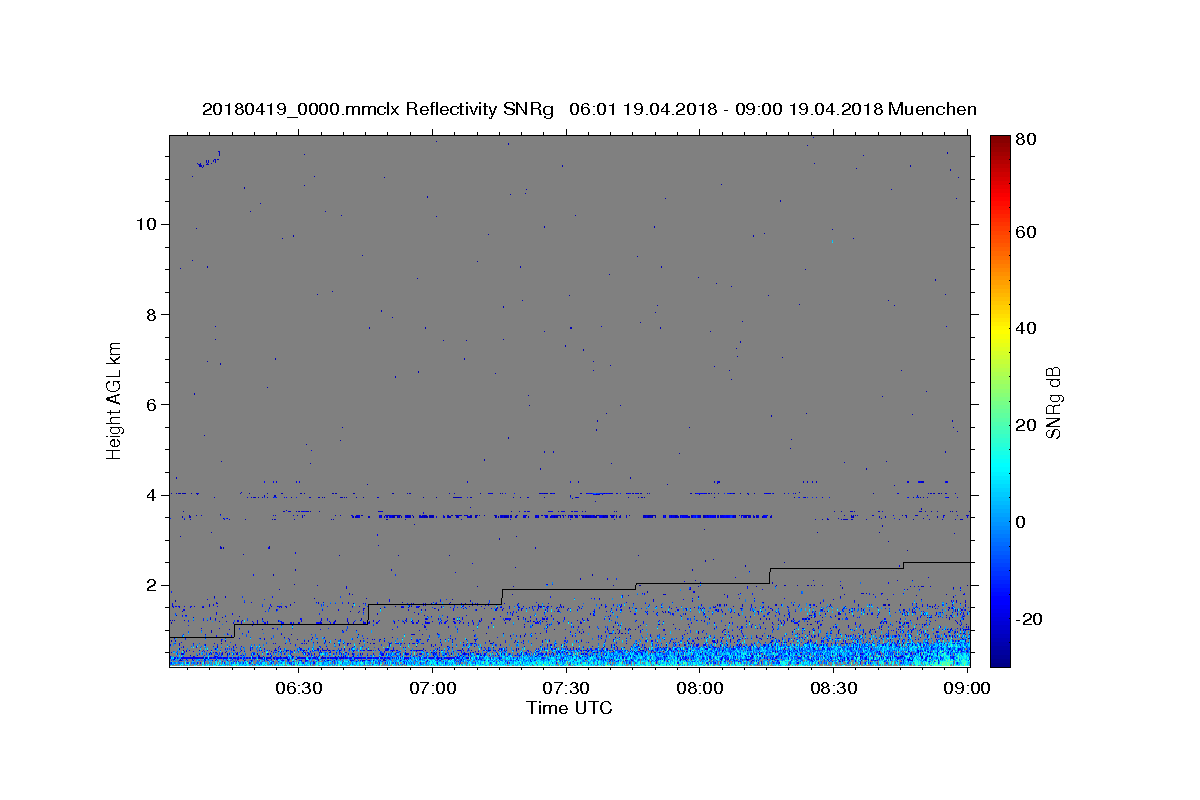Click the dark red top of the colorbar
This screenshot has height=800, width=1200.
tap(1000, 142)
